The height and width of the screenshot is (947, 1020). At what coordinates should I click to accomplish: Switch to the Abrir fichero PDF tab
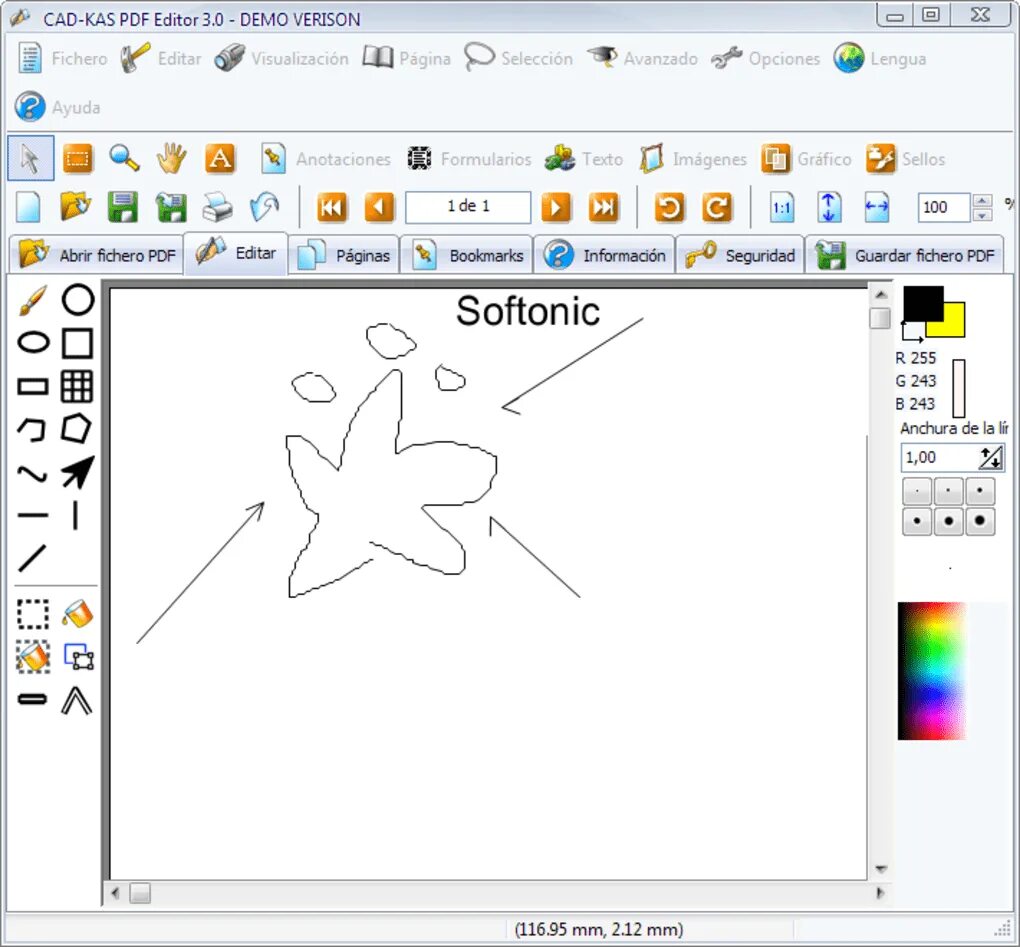[96, 255]
